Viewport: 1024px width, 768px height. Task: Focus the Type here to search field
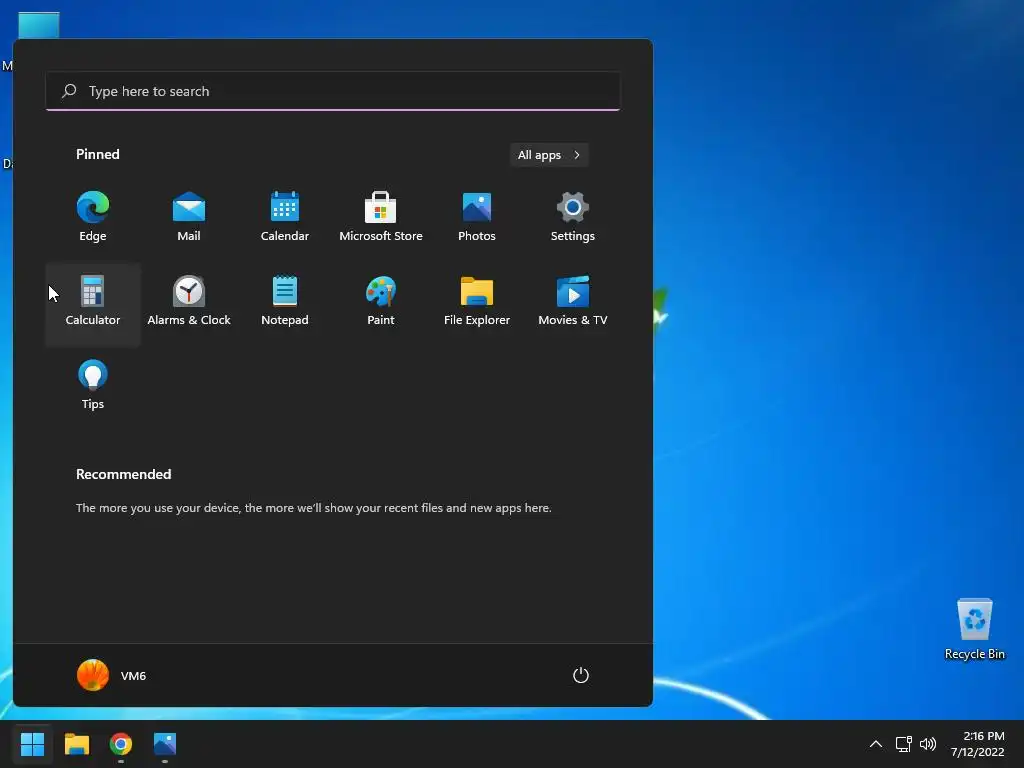[333, 91]
